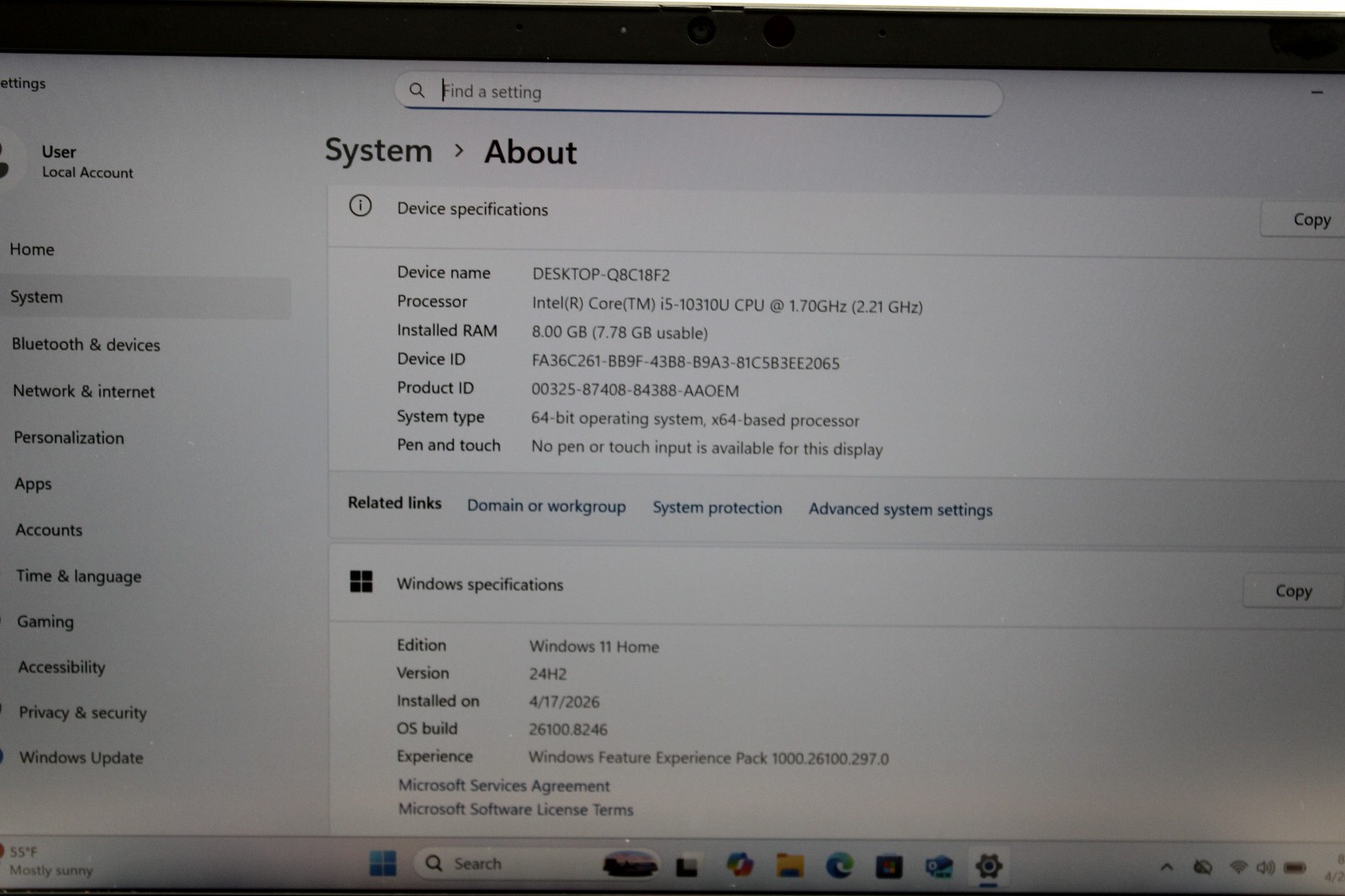This screenshot has height=896, width=1345.
Task: Open Microsoft Software License Terms link
Action: pos(515,809)
